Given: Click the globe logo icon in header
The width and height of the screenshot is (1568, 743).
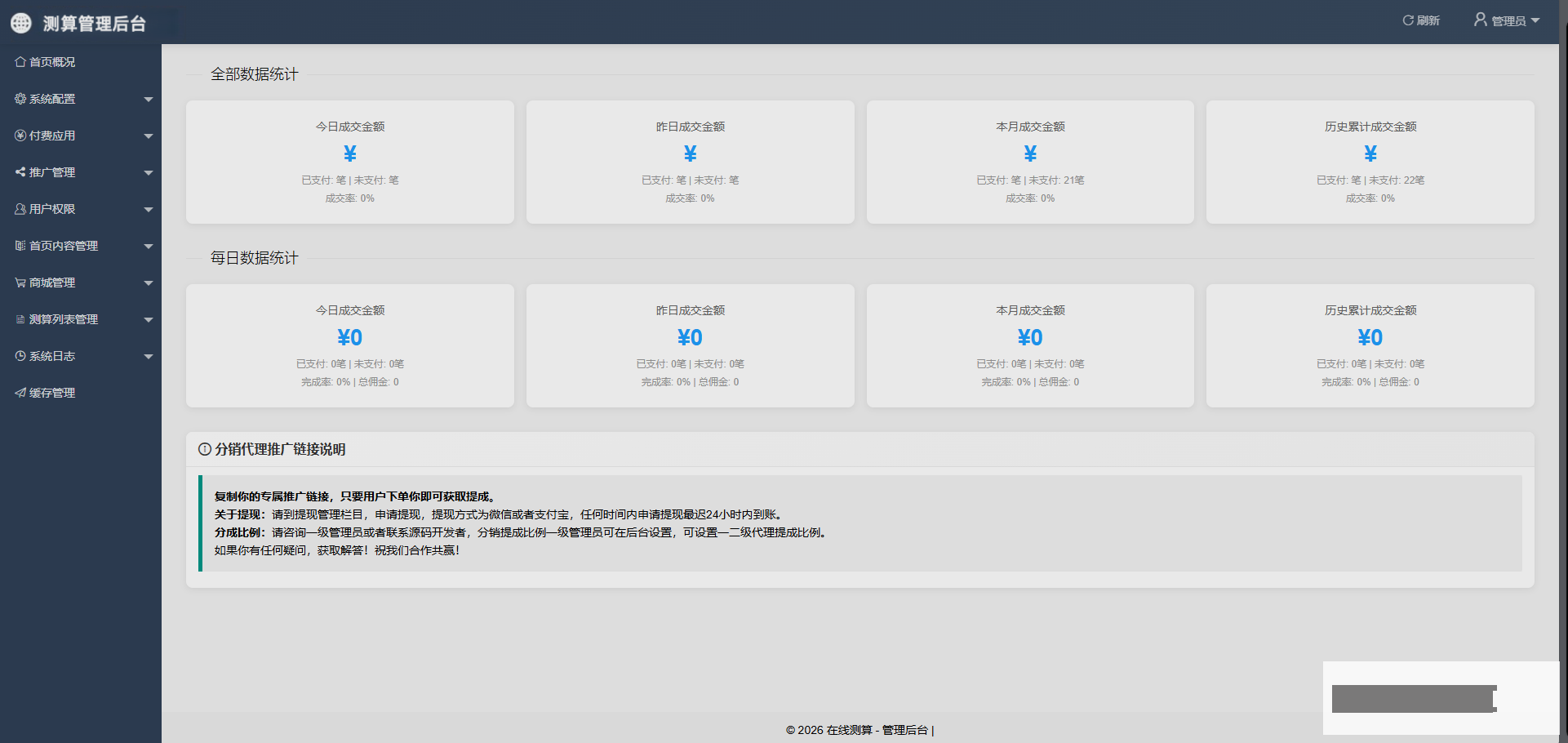Looking at the screenshot, I should pos(21,23).
